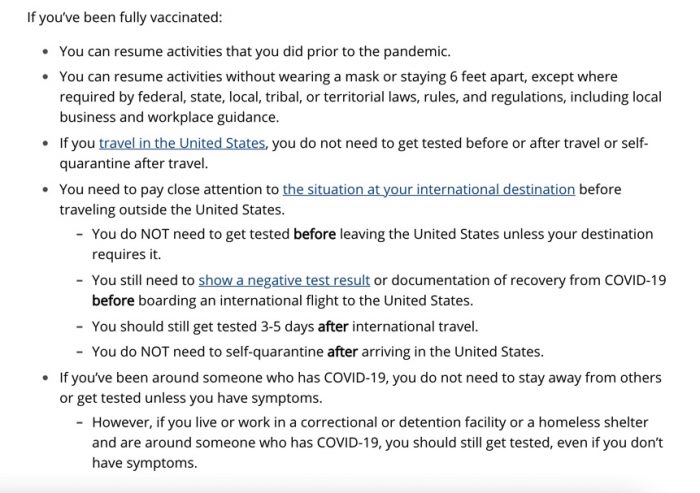Click the phrase "traveling outside the United States"
This screenshot has height=493, width=700.
pos(171,209)
